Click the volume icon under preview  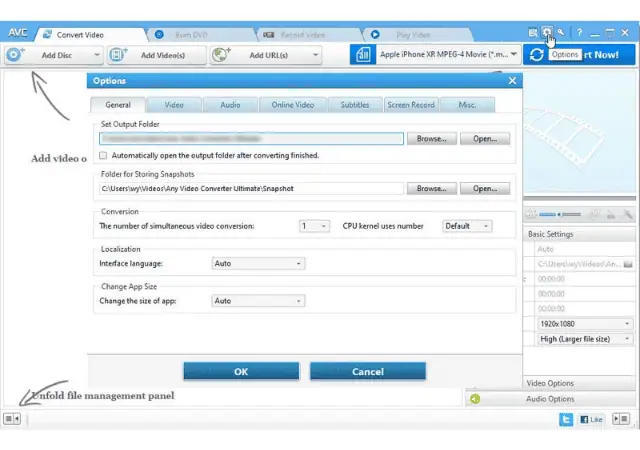(x=531, y=214)
